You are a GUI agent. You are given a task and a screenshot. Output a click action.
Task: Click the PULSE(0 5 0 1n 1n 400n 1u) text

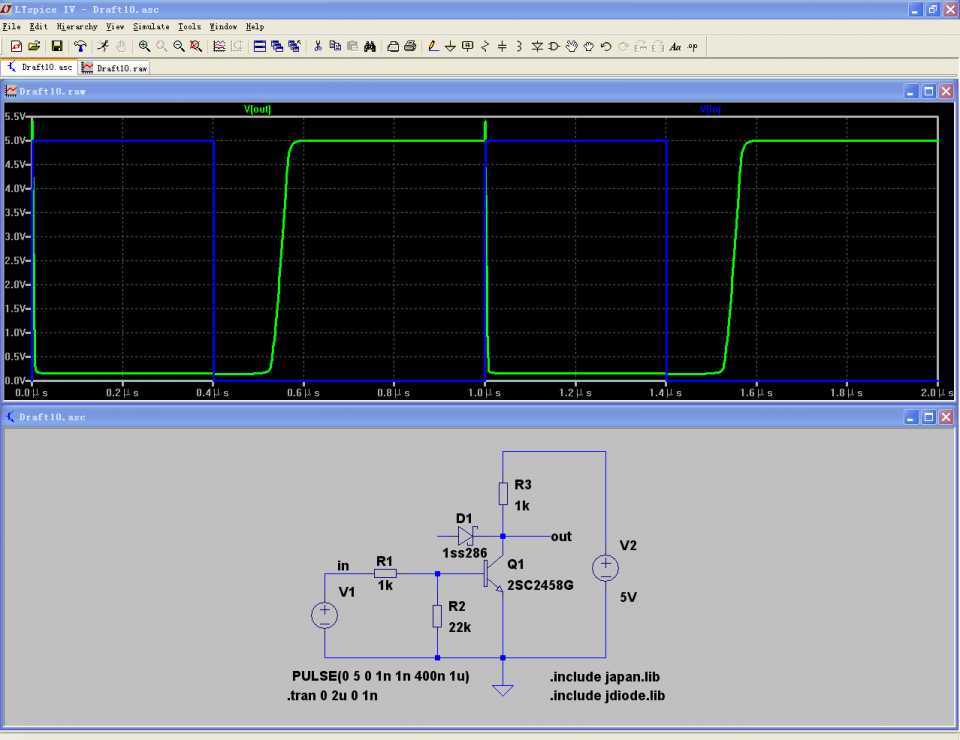pyautogui.click(x=381, y=676)
